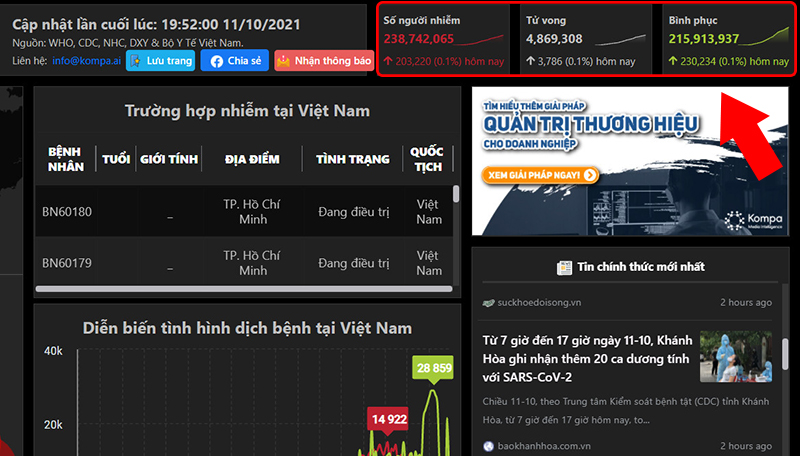Click the 215,913,937 recovered total
Screen dimensions: 800x456
tap(704, 39)
